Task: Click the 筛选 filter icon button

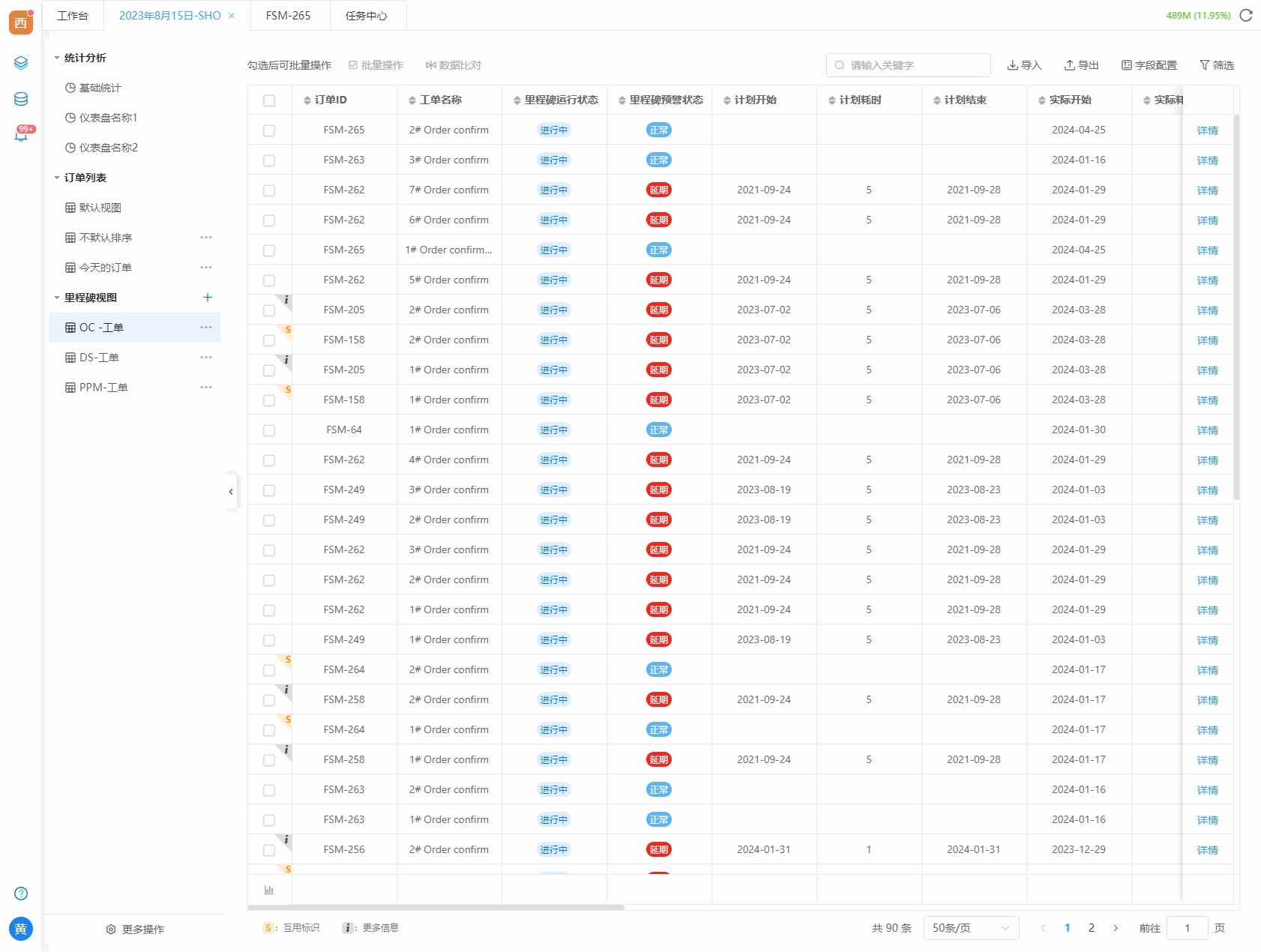Action: tap(1216, 65)
